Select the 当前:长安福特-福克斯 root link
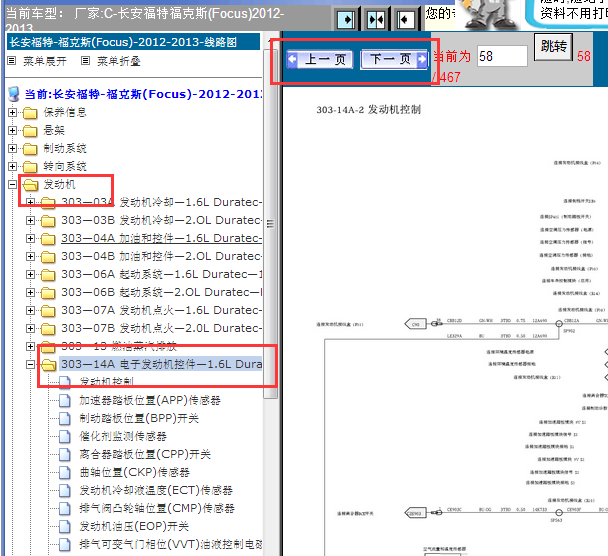Viewport: 608px width, 556px height. click(x=143, y=94)
